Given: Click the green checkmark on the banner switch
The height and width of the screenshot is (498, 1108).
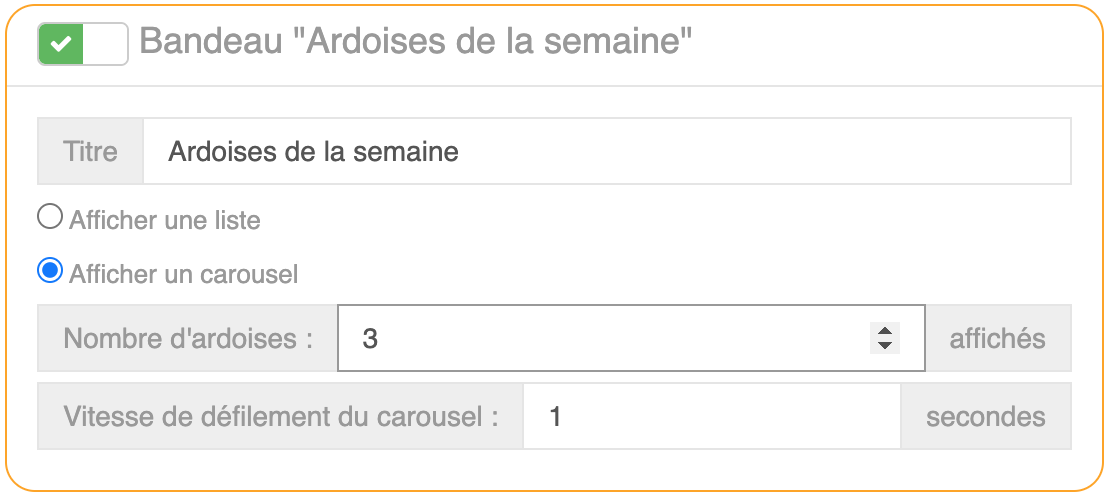Looking at the screenshot, I should (61, 44).
